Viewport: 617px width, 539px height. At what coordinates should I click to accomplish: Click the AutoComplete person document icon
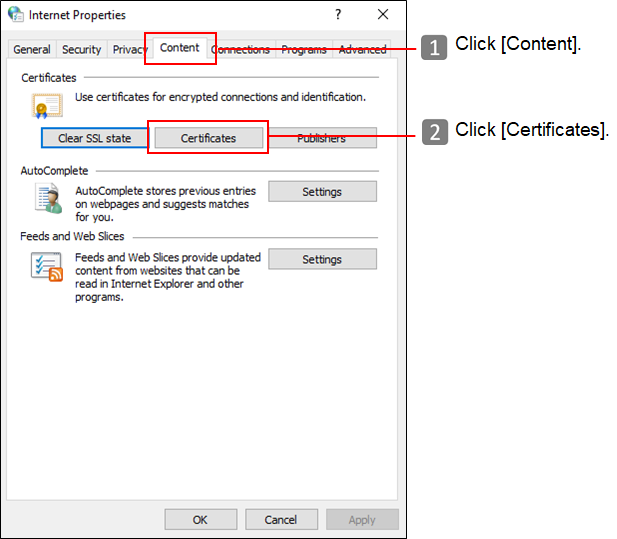[49, 199]
